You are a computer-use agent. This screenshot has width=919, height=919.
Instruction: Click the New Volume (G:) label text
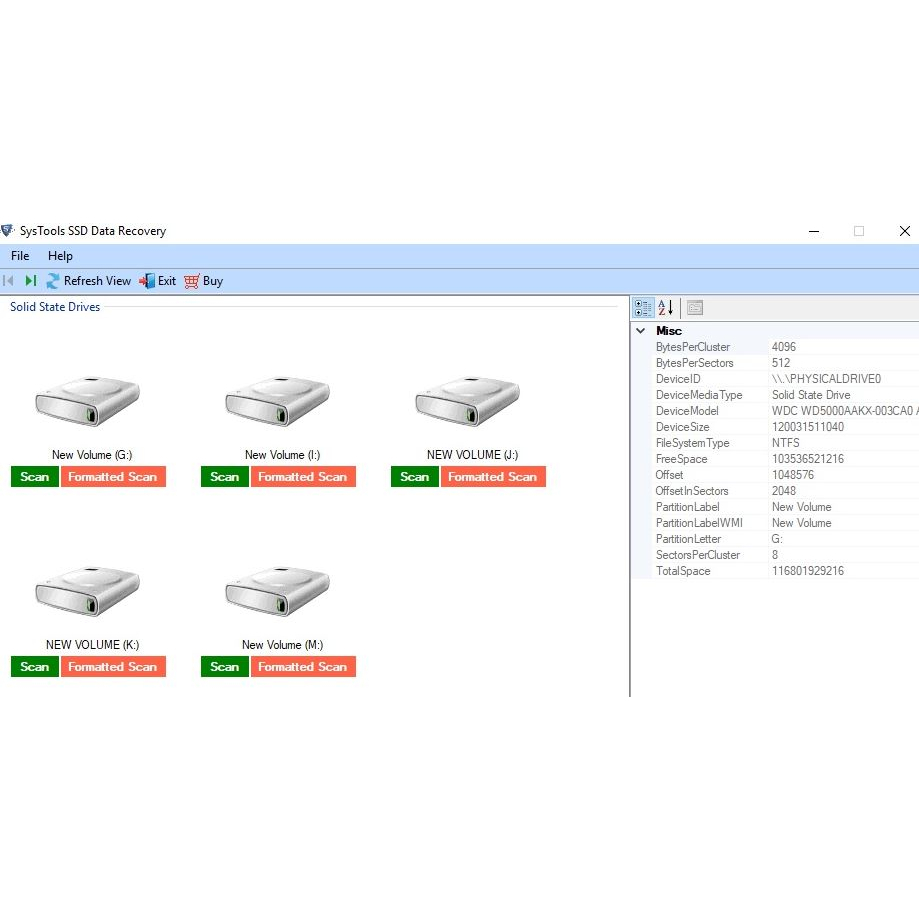[x=92, y=455]
